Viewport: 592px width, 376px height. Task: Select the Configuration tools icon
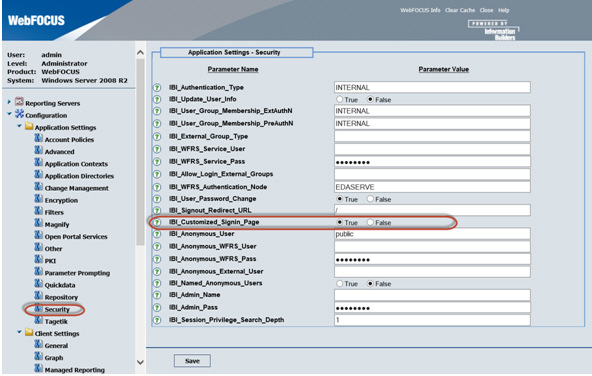pos(19,114)
